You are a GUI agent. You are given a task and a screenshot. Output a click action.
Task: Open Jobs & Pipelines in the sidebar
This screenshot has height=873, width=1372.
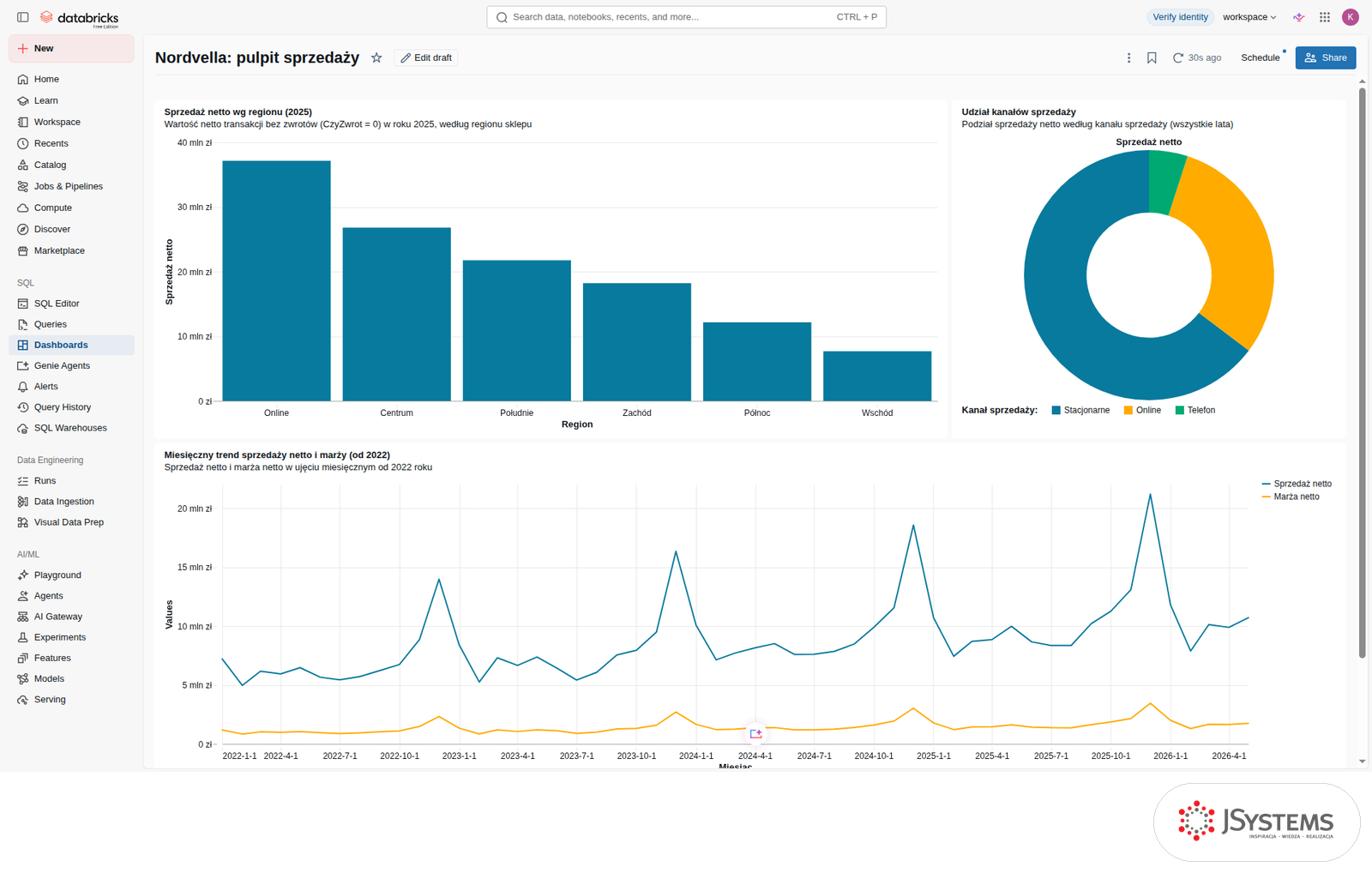(x=71, y=186)
